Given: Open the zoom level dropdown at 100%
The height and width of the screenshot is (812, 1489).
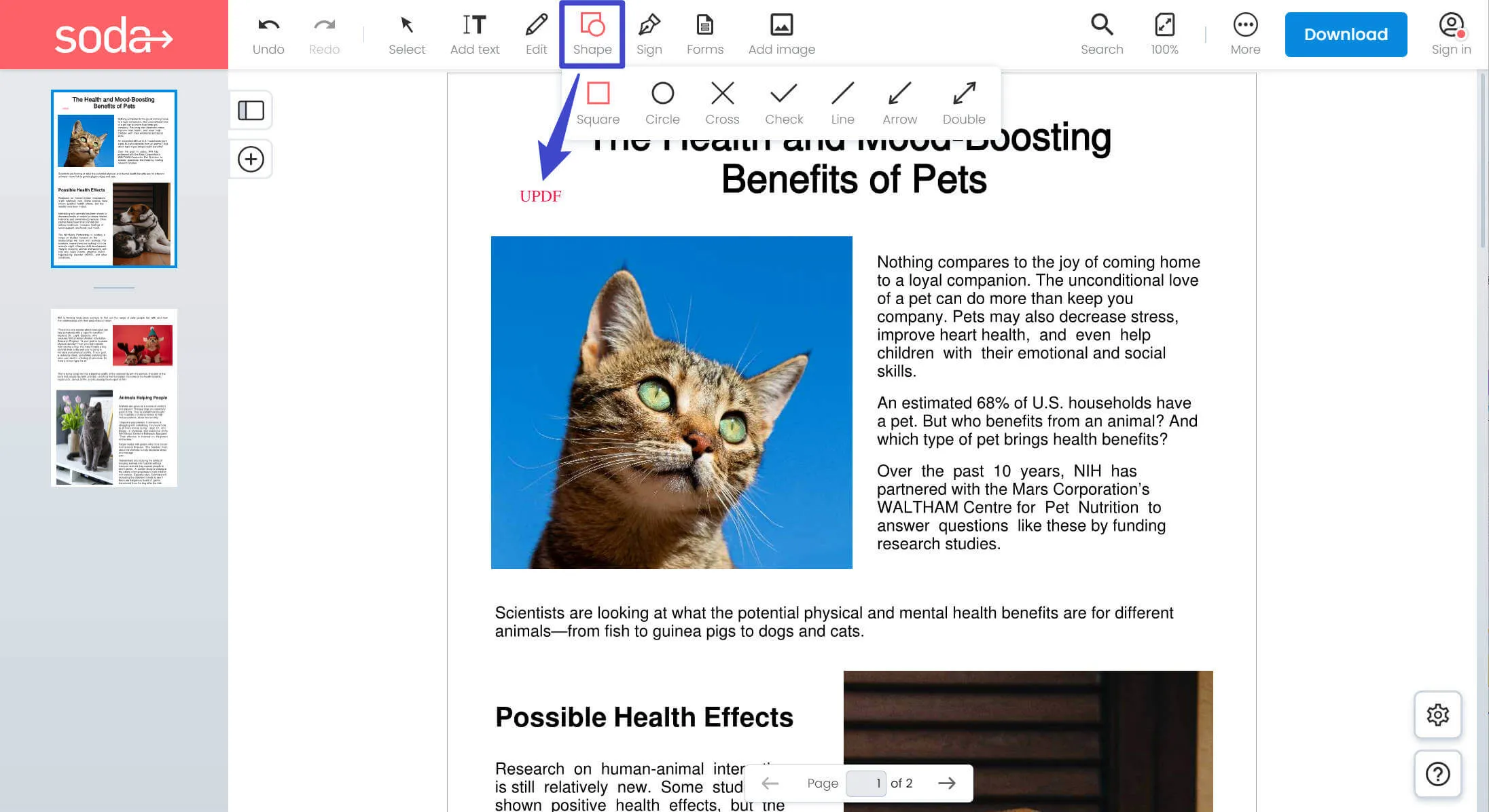Looking at the screenshot, I should pos(1164,33).
